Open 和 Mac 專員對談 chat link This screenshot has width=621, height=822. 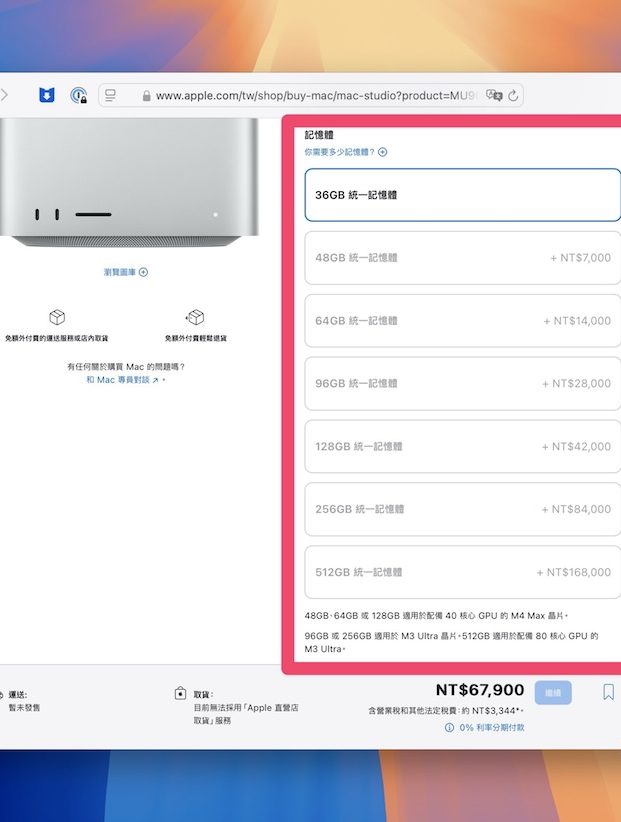(123, 380)
